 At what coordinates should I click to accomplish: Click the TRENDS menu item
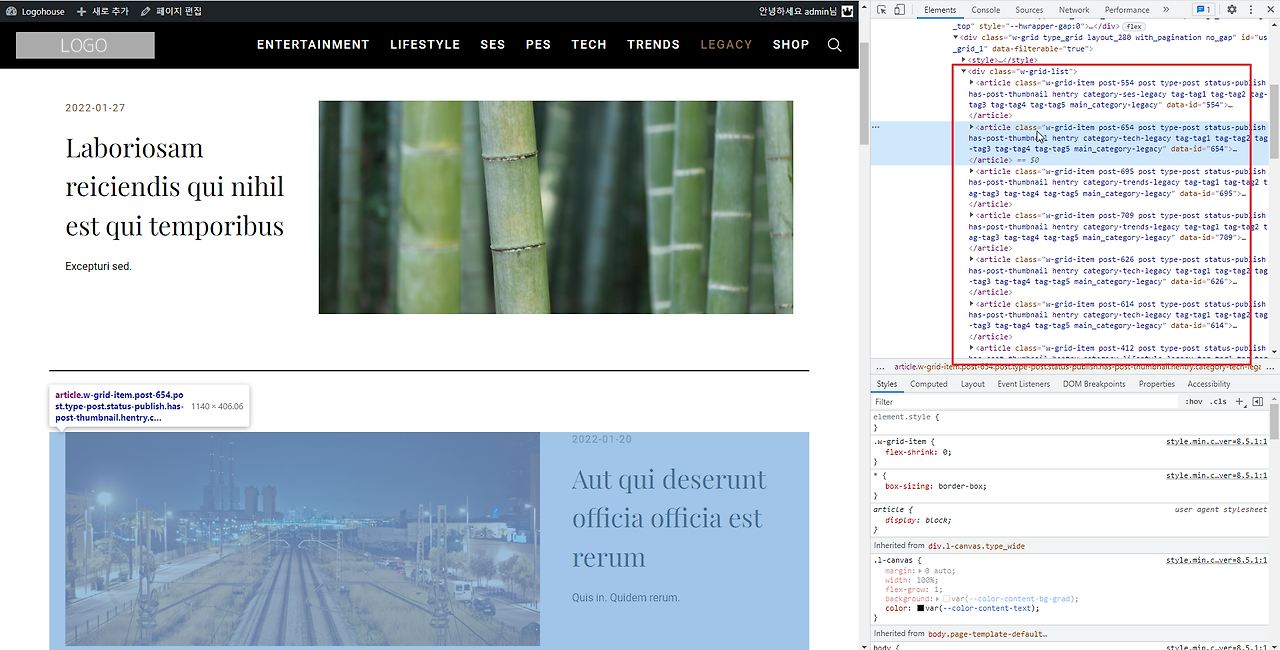click(x=654, y=44)
